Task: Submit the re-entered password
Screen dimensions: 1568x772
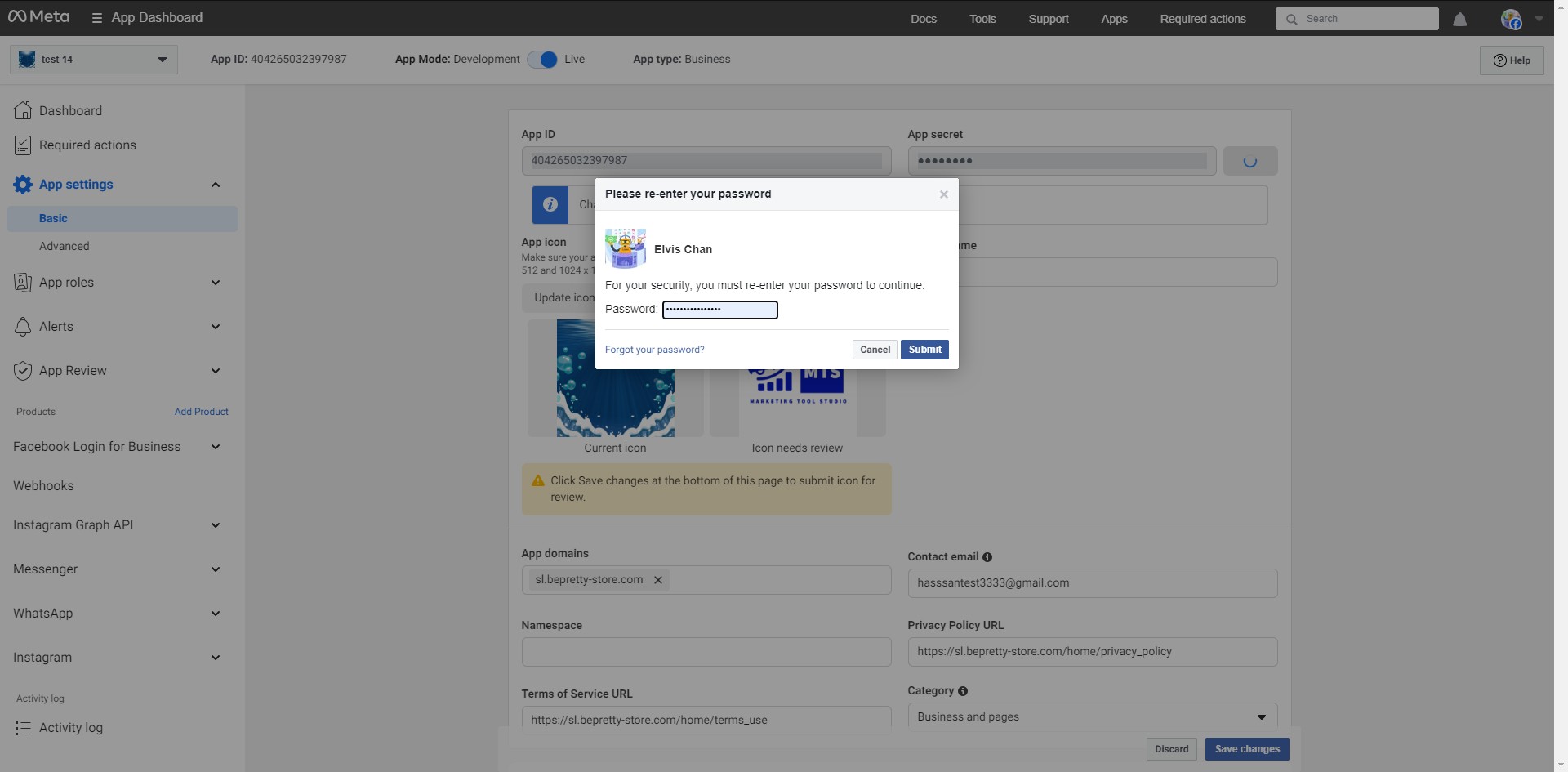Action: click(924, 350)
